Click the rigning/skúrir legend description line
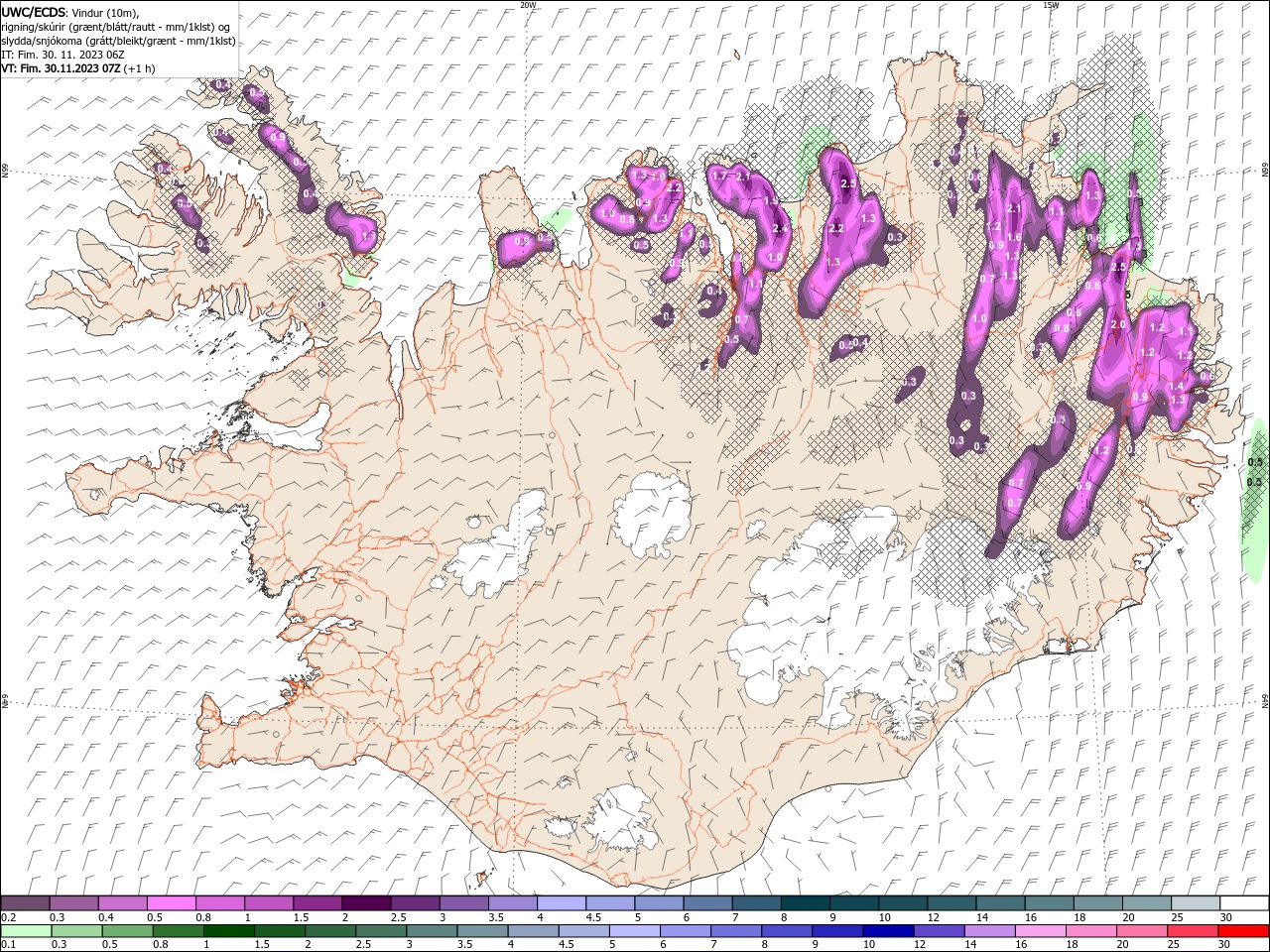Screen dimensions: 1270x952 [x=115, y=27]
